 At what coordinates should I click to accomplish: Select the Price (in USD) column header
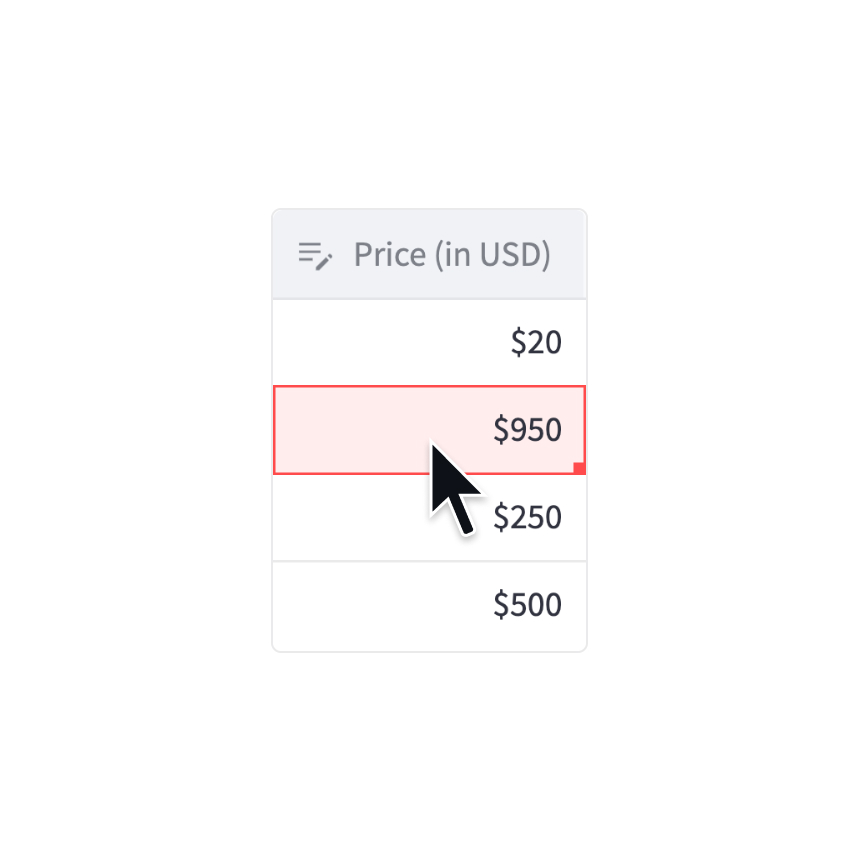coord(429,255)
